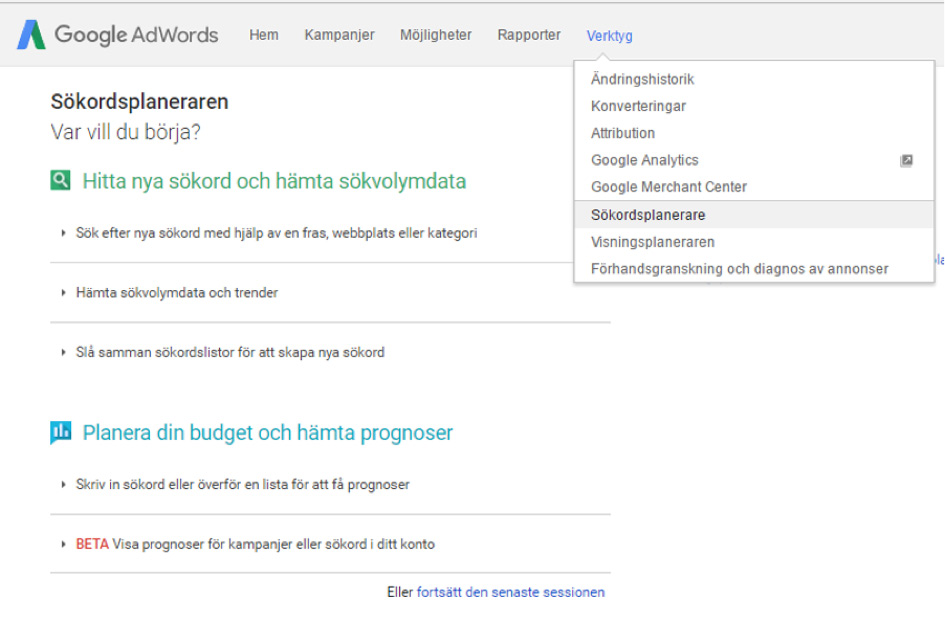The height and width of the screenshot is (621, 945).
Task: Click 'Var vill du börja?' subtitle
Action: [x=125, y=131]
